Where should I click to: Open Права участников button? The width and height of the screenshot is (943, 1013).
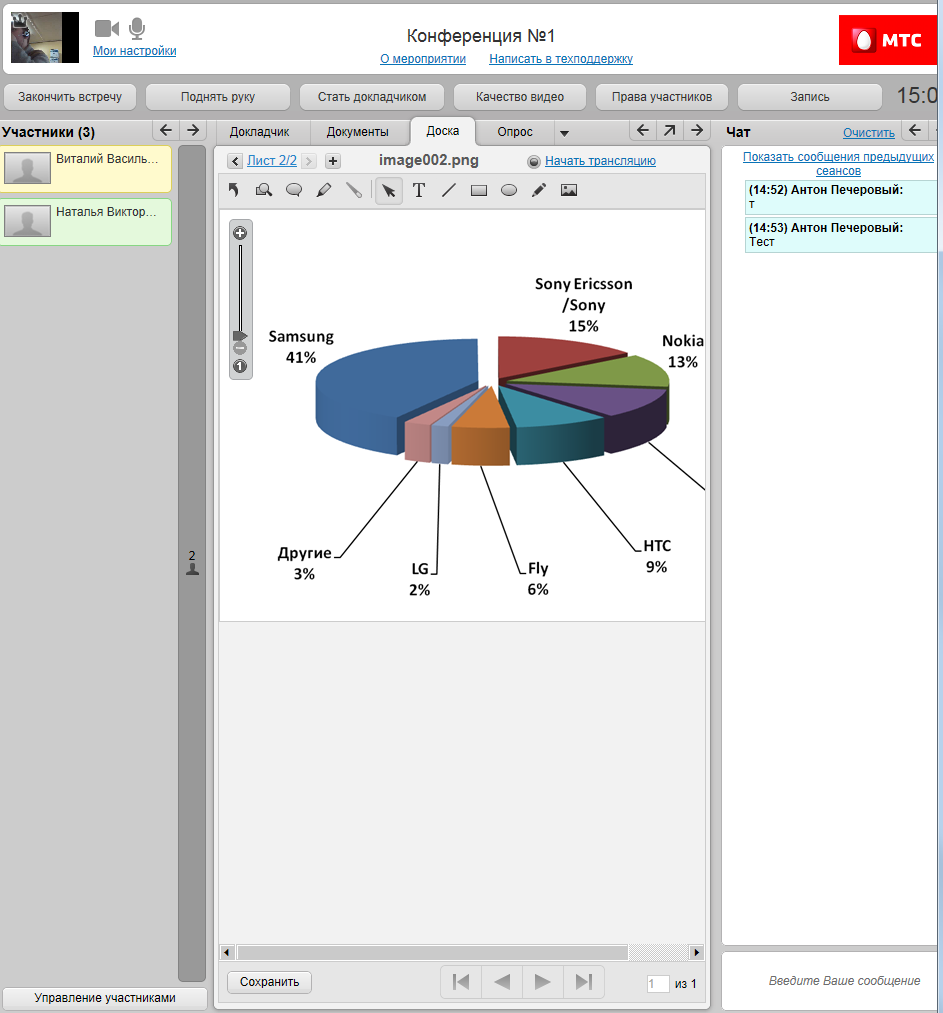tap(662, 97)
